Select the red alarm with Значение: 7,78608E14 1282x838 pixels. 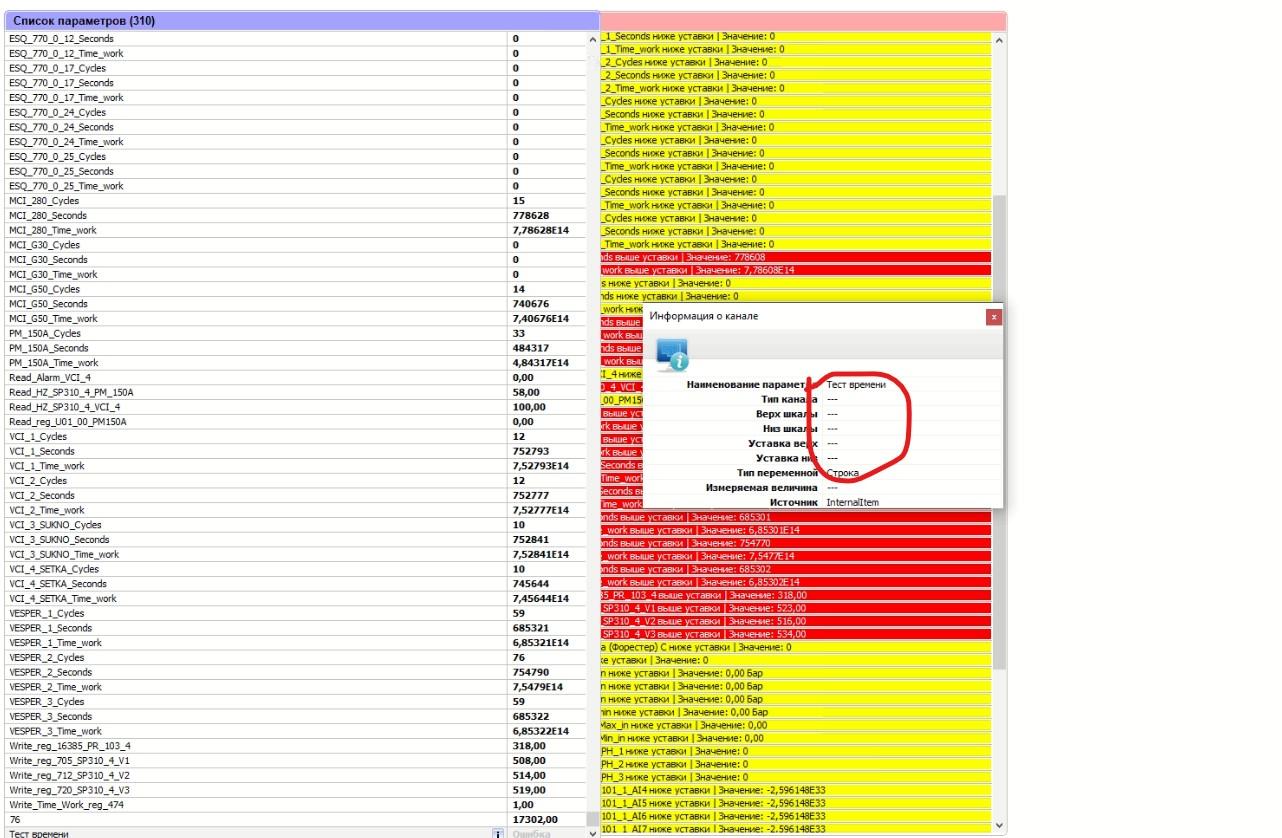(795, 270)
